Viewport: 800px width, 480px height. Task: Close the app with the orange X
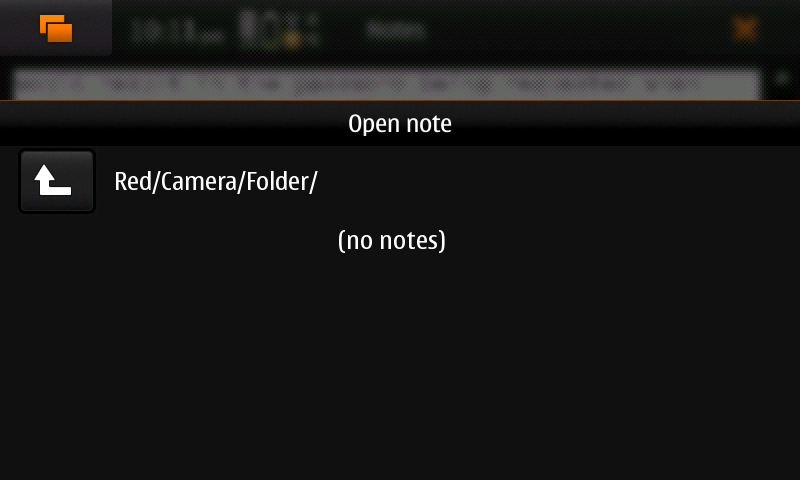[x=745, y=30]
